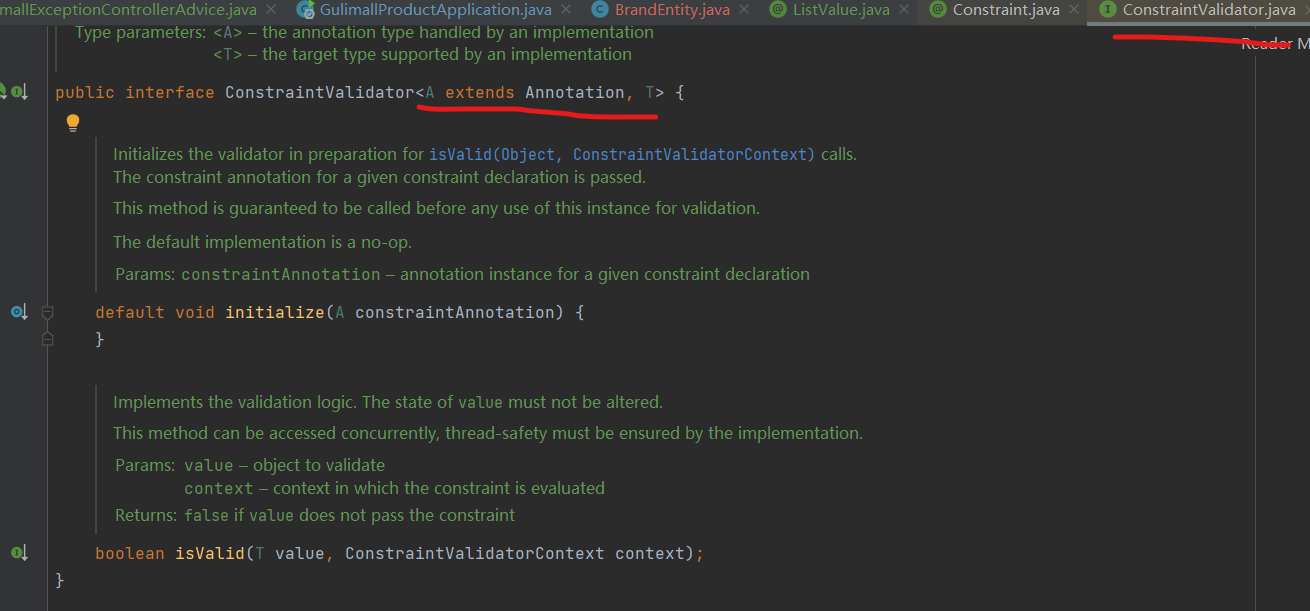1310x611 pixels.
Task: Close the BrandEntity.java tab
Action: click(x=745, y=10)
